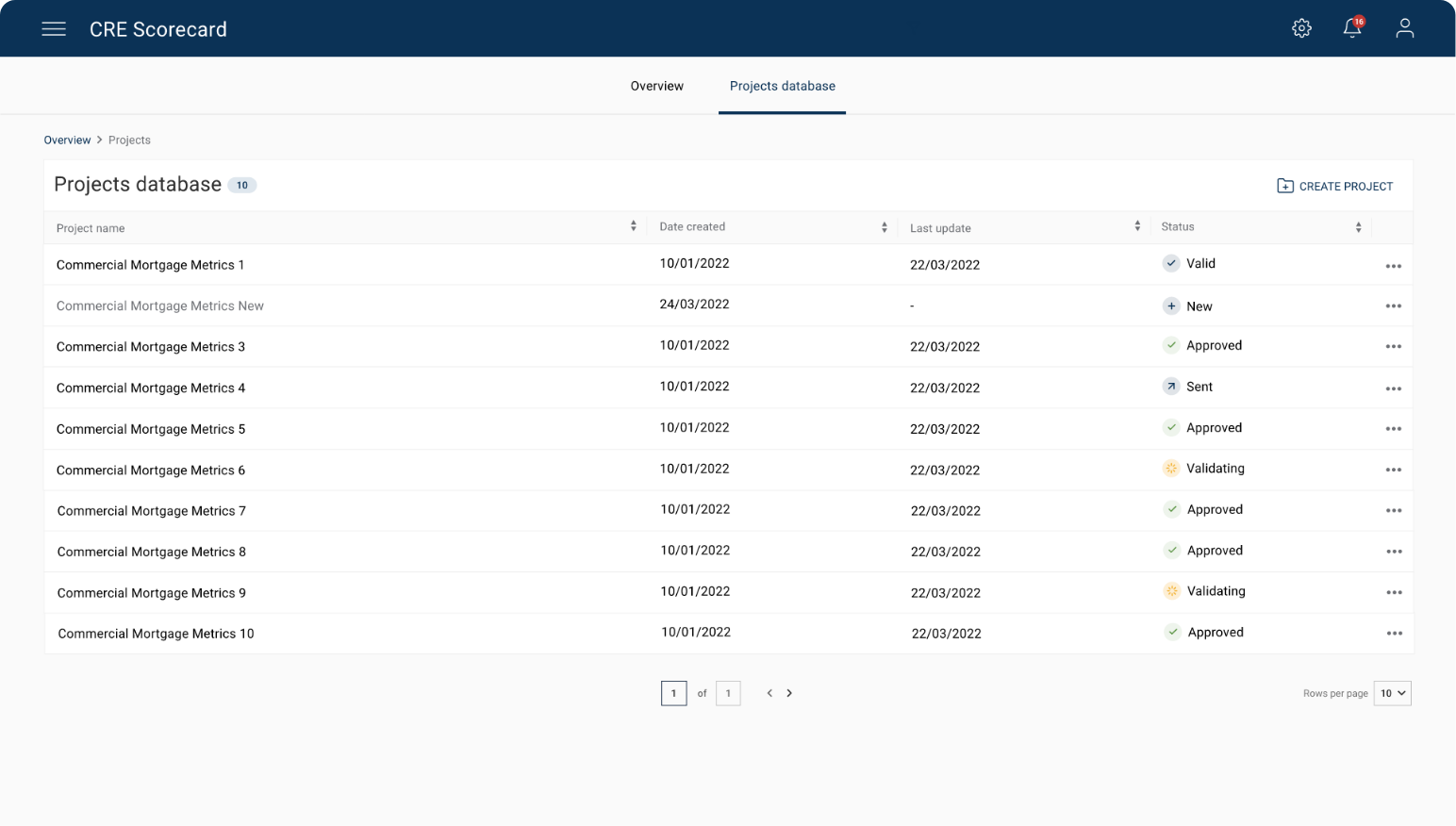
Task: Click the projects count badge 10
Action: pos(242,185)
